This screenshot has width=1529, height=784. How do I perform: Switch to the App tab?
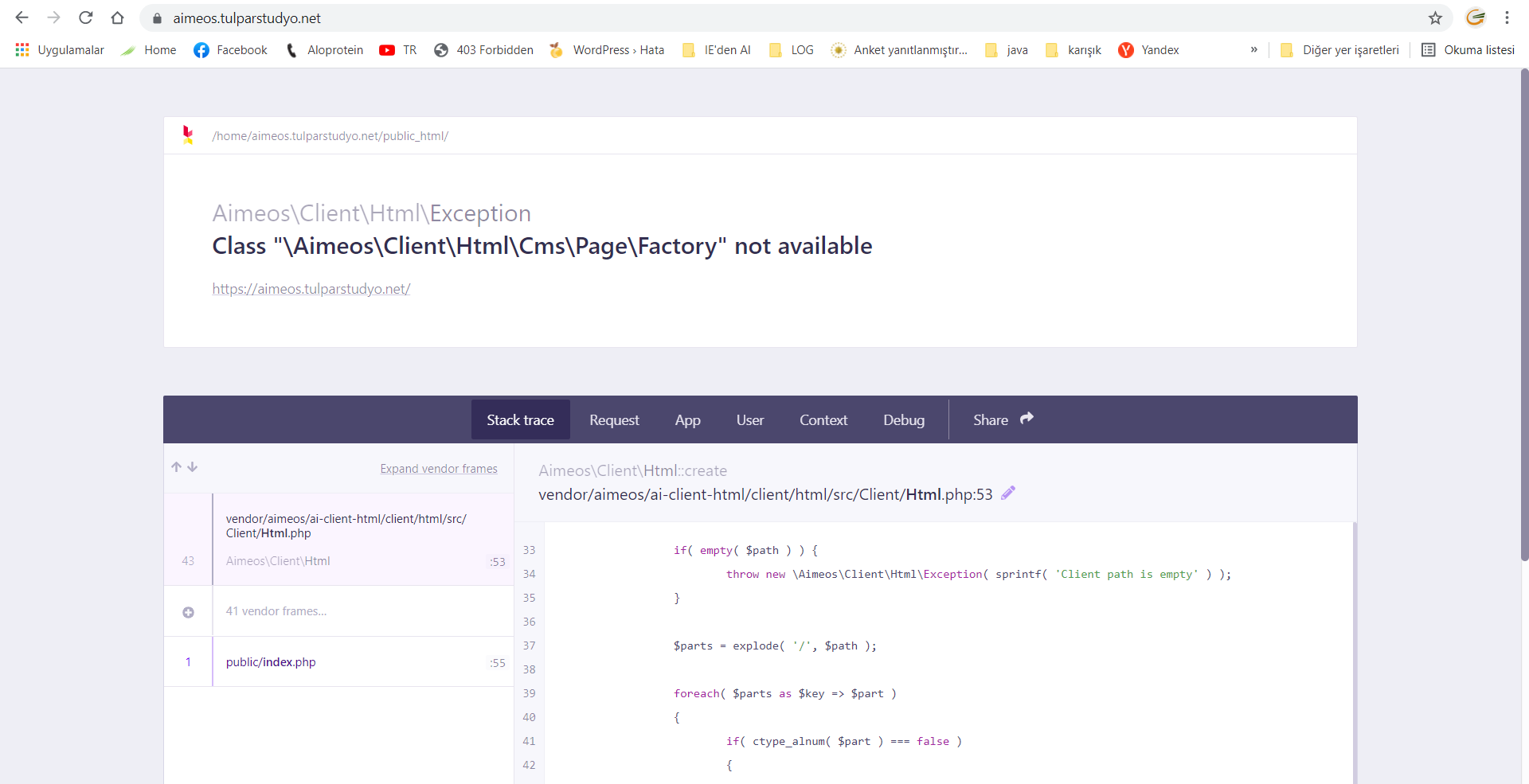pyautogui.click(x=688, y=419)
